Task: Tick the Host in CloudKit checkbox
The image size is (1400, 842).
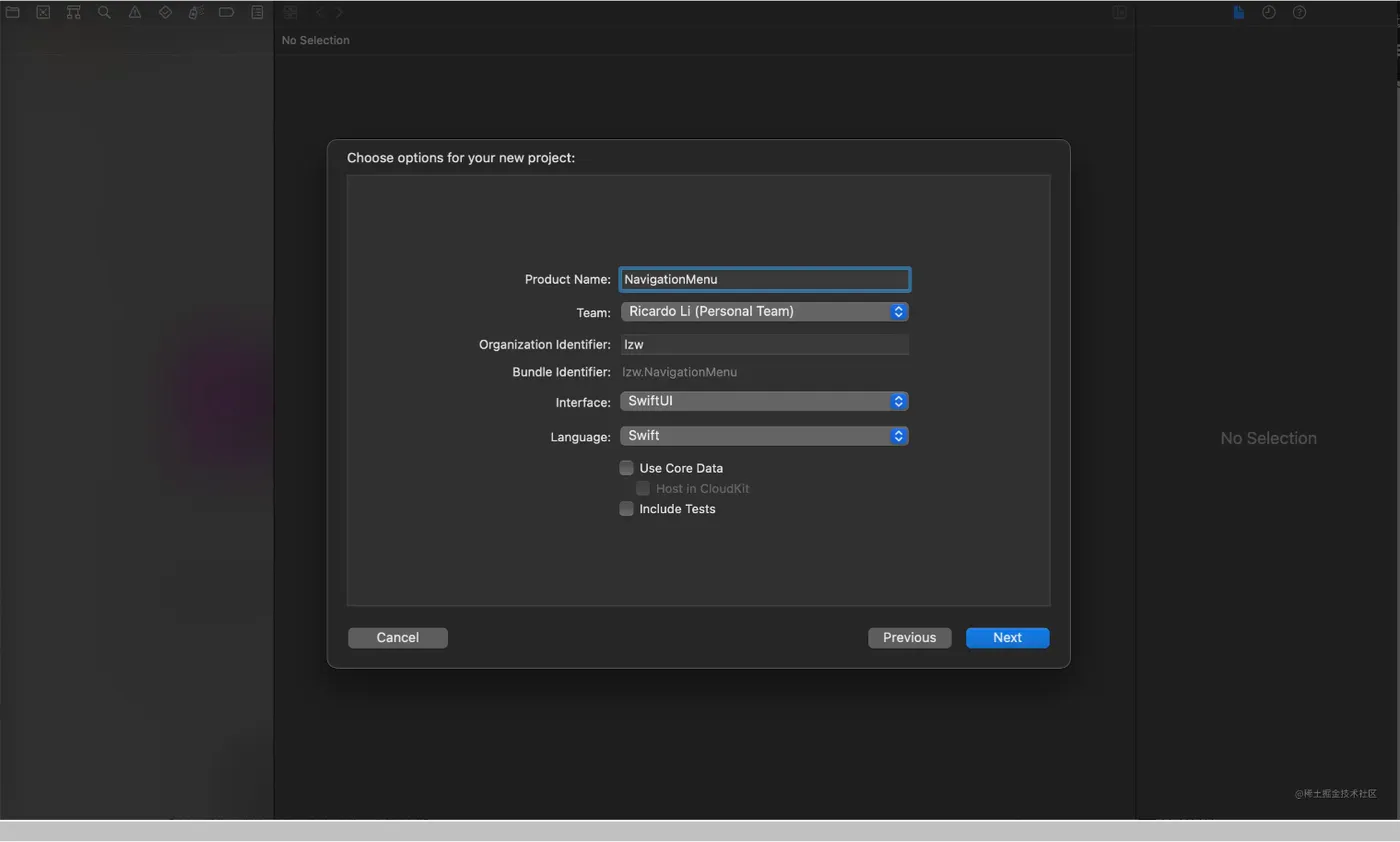Action: 643,489
